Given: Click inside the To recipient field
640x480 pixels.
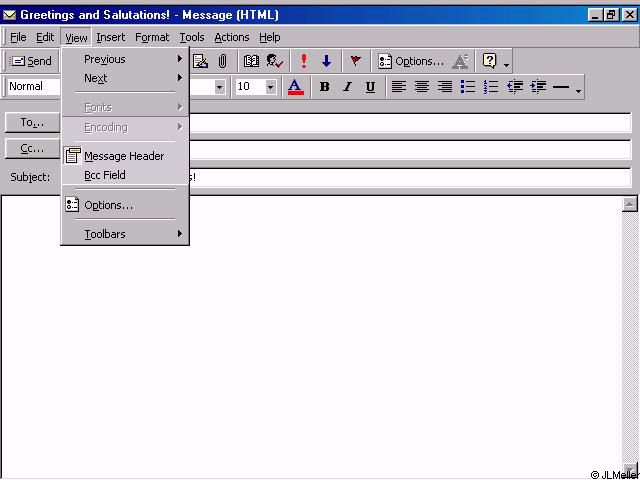Looking at the screenshot, I should click(410, 123).
